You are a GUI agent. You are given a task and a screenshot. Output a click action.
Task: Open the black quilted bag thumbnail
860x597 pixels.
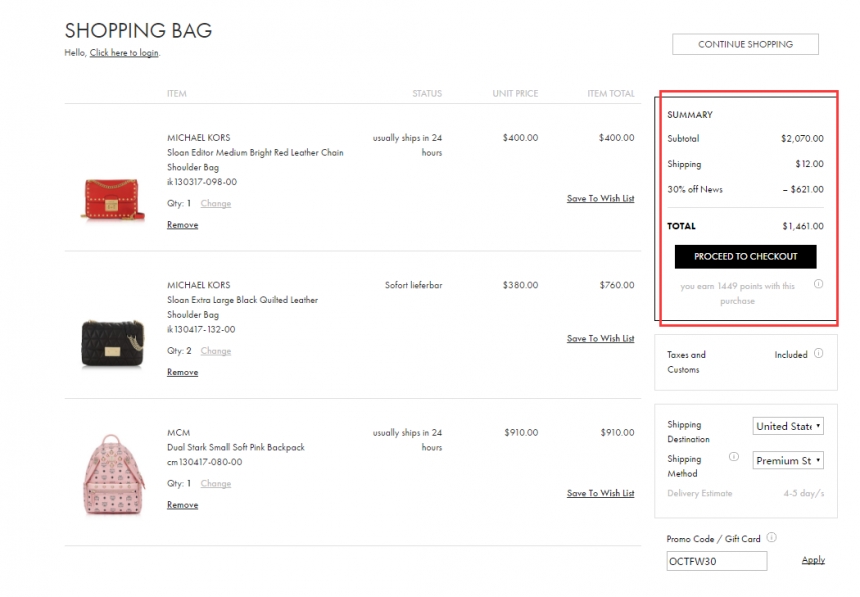[x=112, y=343]
